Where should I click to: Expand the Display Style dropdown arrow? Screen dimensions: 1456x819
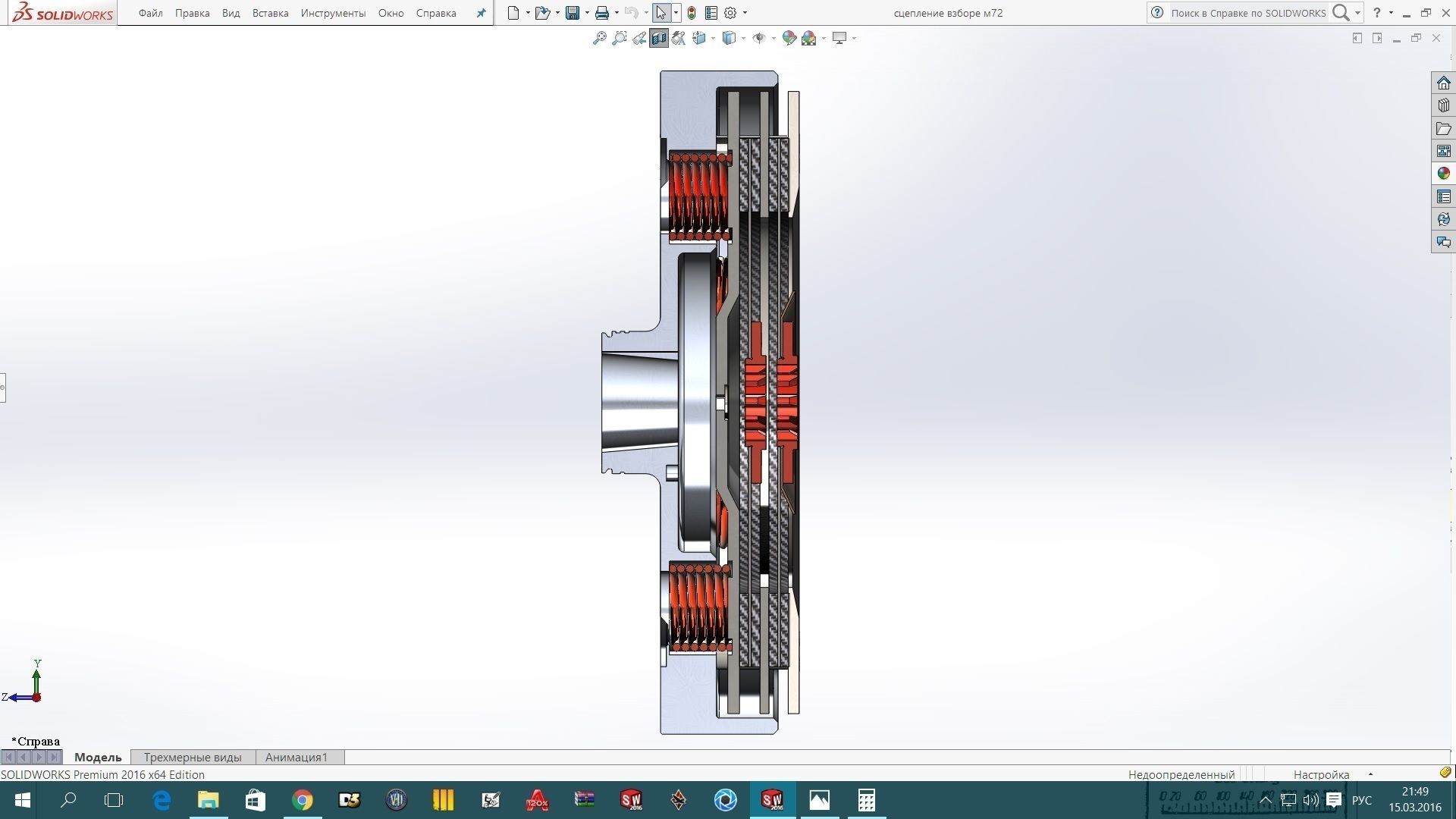743,38
